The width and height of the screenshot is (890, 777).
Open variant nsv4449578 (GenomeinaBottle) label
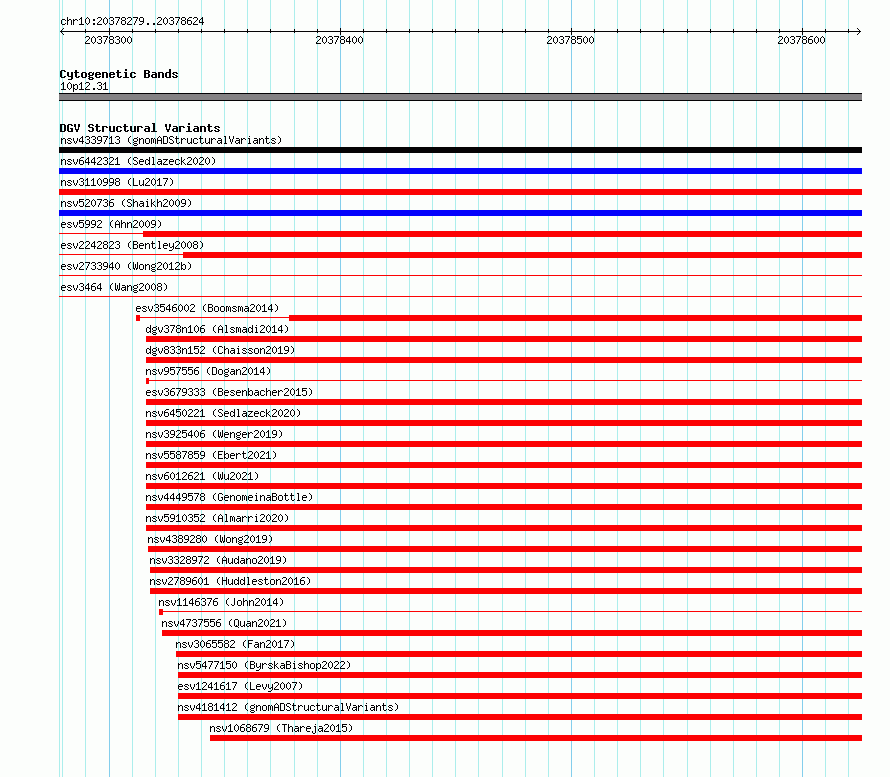coord(229,497)
